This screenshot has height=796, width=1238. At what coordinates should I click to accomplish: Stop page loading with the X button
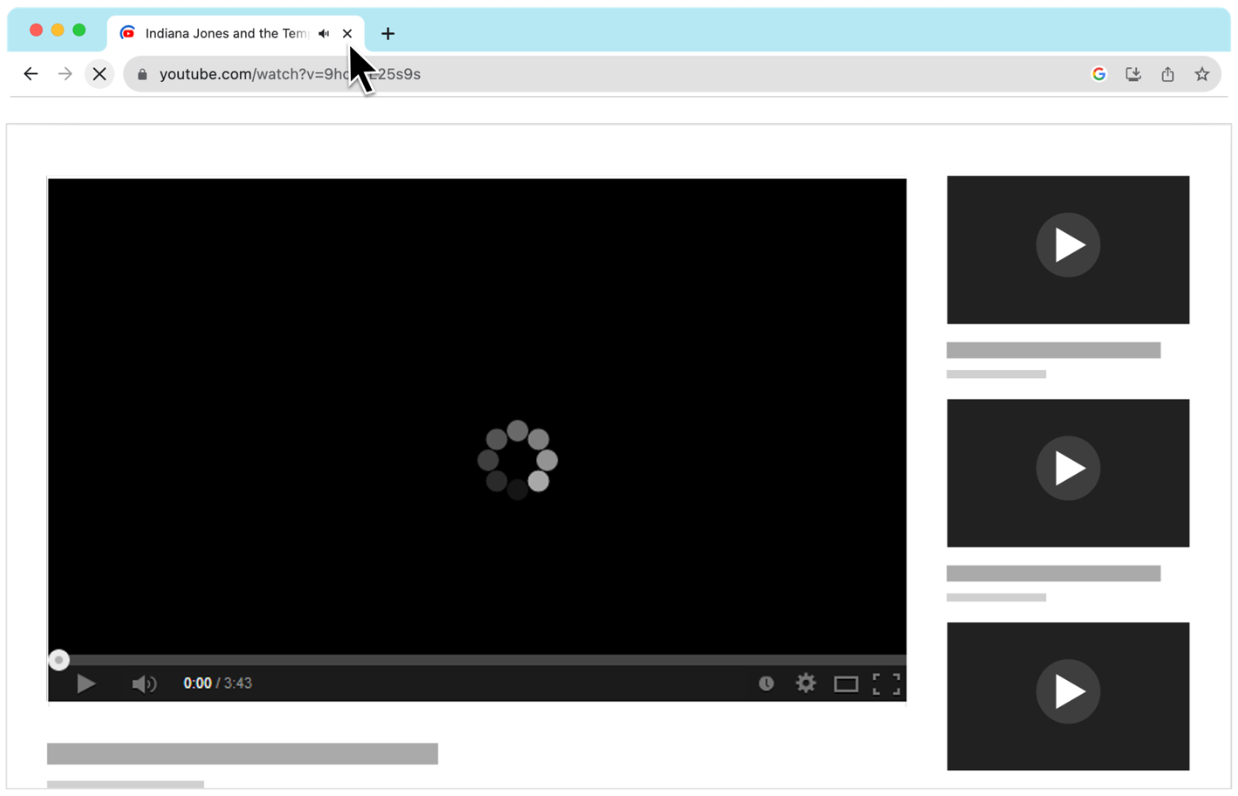(x=99, y=74)
